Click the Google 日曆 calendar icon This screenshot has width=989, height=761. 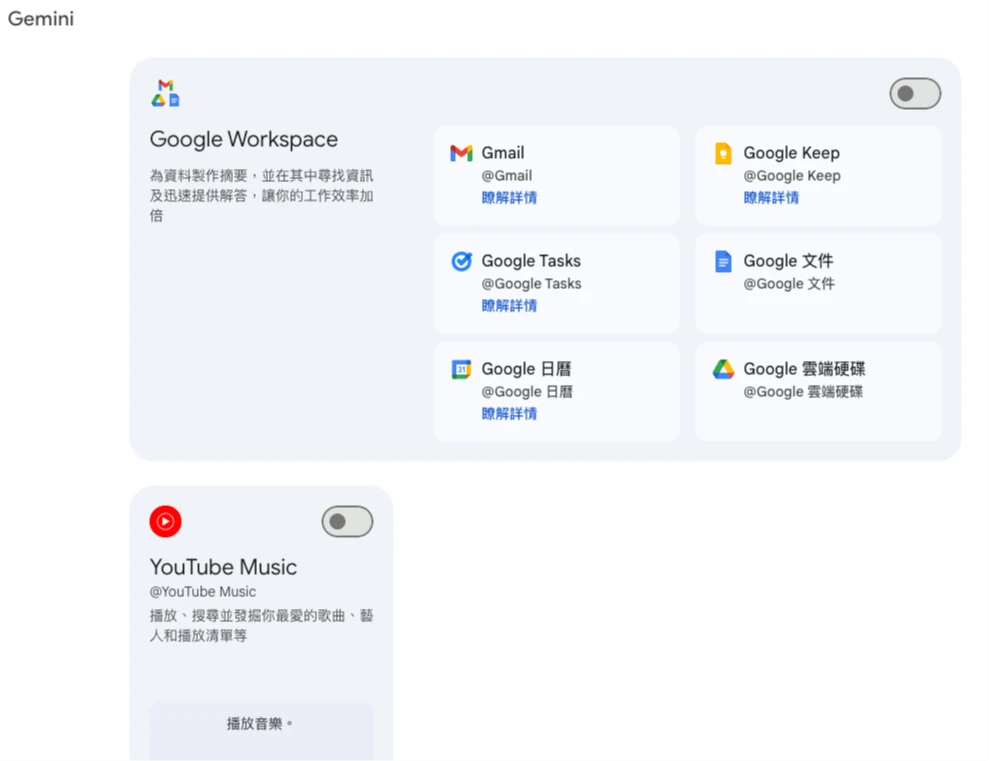461,369
